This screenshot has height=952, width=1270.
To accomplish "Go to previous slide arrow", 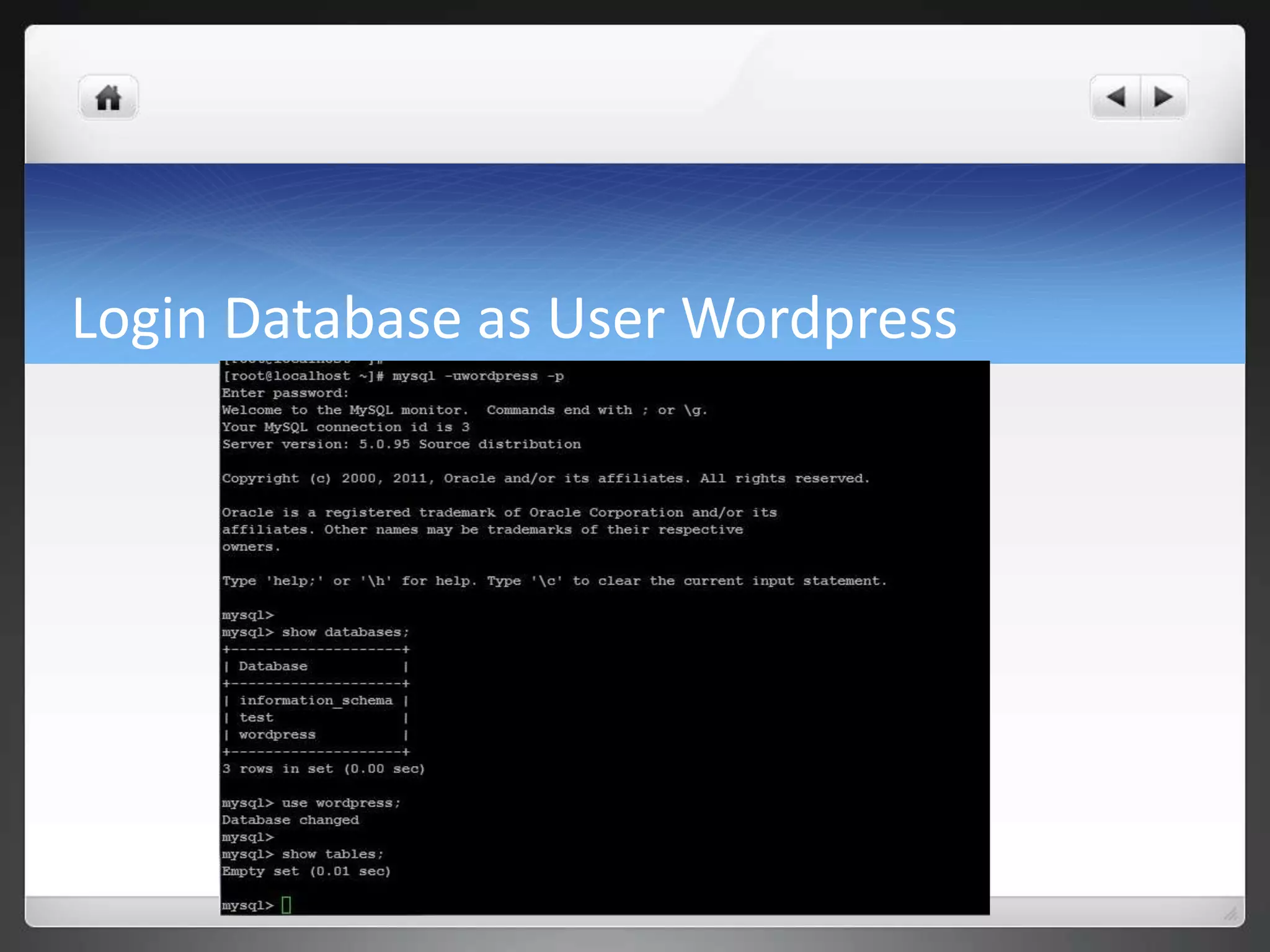I will click(1116, 97).
